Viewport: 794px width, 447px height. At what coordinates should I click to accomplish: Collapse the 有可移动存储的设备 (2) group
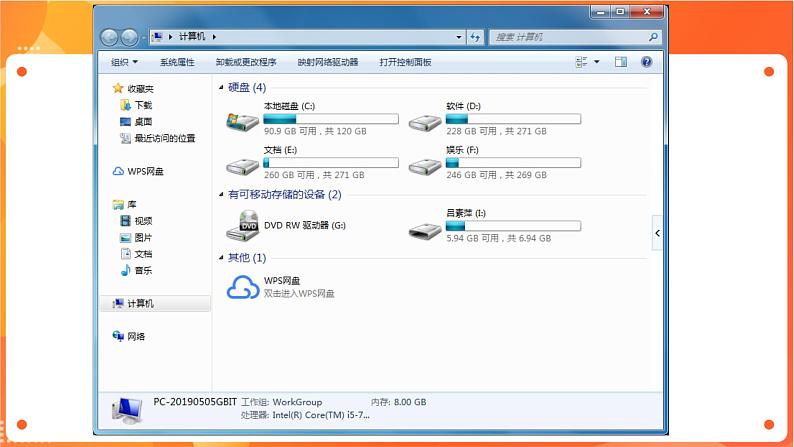pyautogui.click(x=221, y=194)
